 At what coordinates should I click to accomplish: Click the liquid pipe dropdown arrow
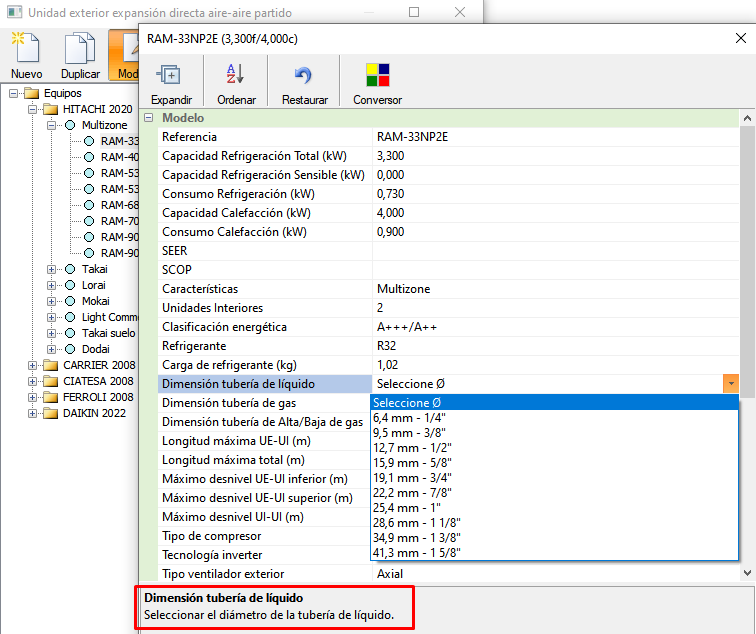click(x=731, y=384)
